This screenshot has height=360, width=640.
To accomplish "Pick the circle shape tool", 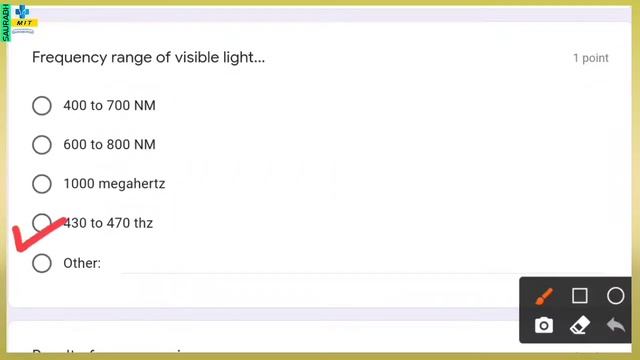I will coord(615,296).
